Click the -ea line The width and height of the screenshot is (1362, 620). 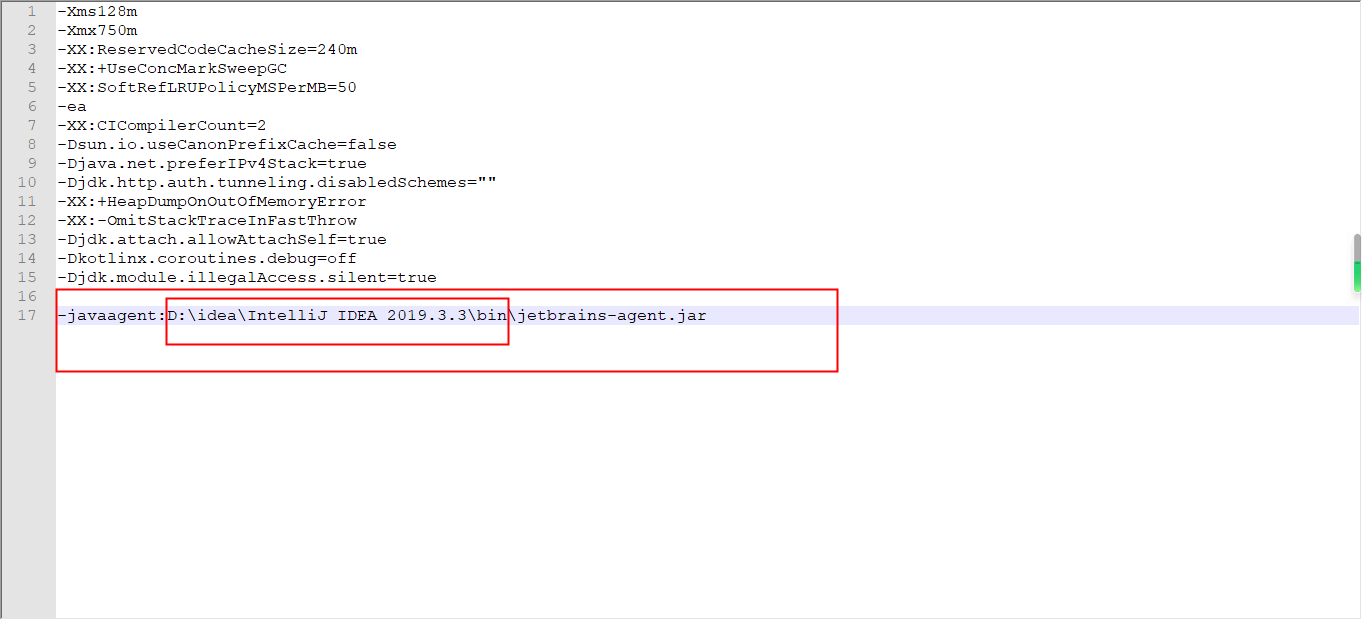(x=72, y=106)
